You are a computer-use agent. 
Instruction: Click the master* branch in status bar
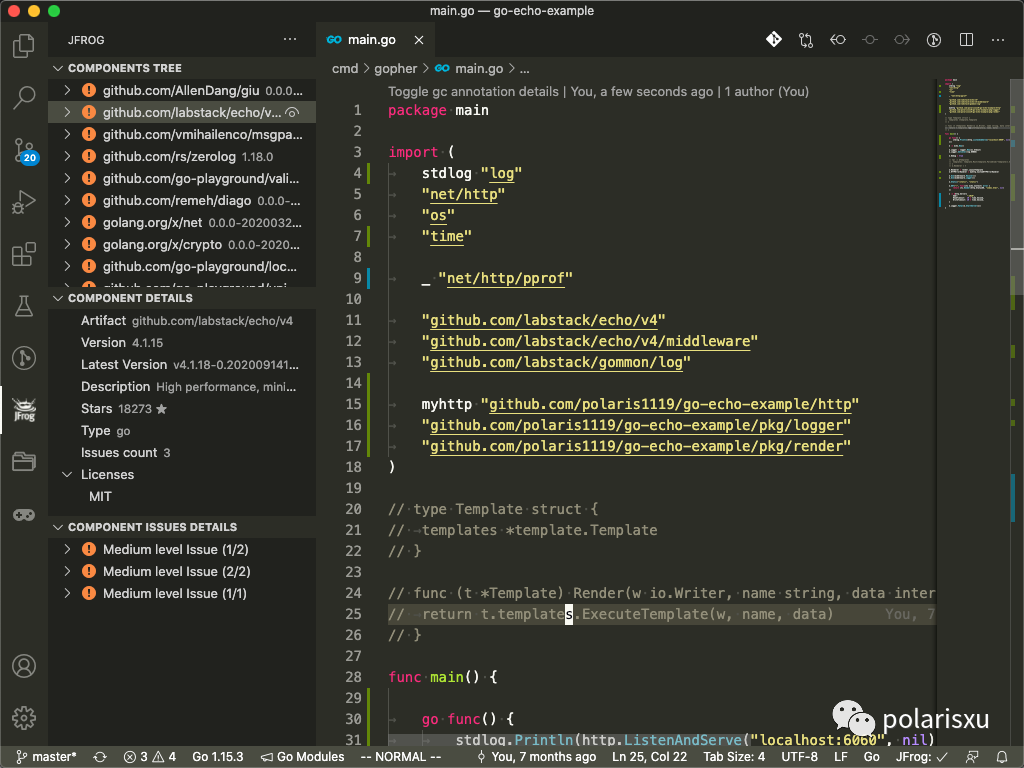click(x=46, y=757)
